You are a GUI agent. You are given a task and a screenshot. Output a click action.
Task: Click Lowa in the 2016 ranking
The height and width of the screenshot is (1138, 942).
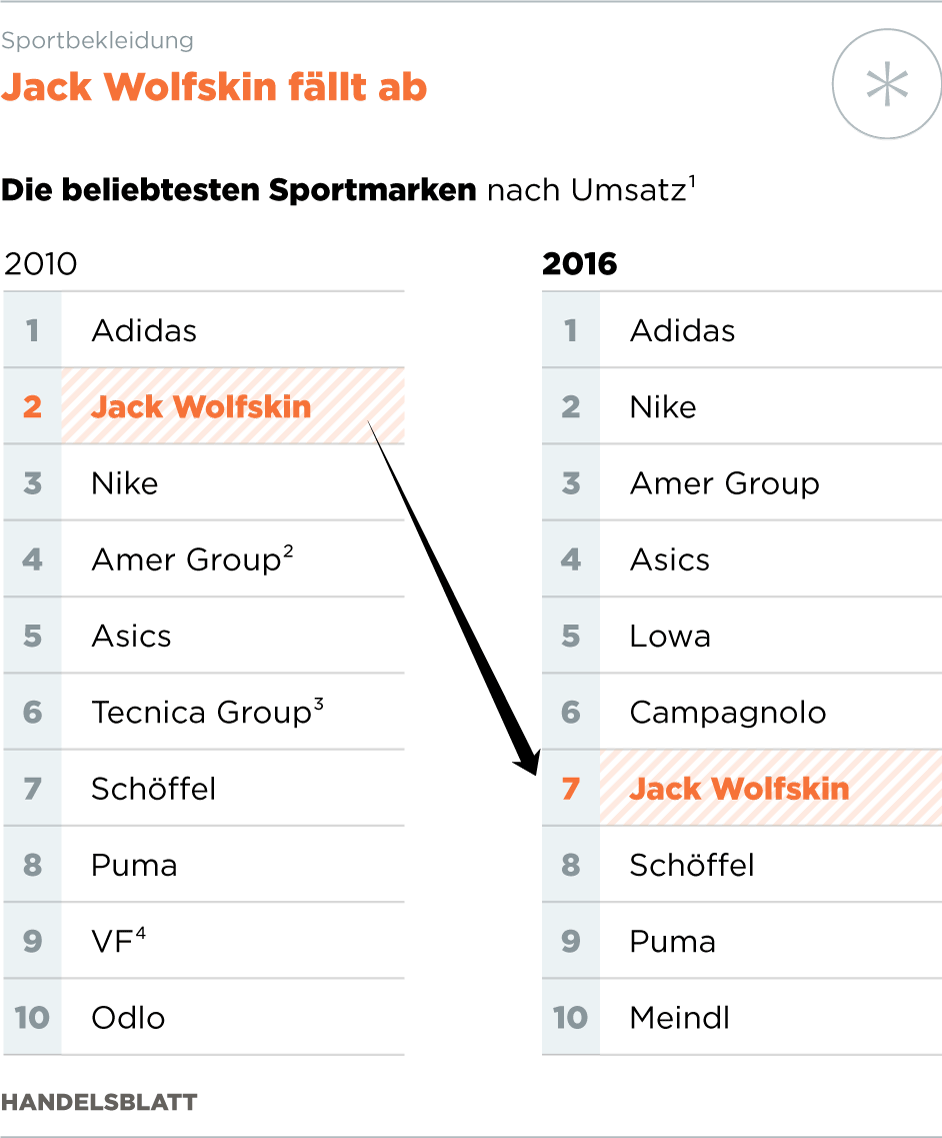coord(670,636)
